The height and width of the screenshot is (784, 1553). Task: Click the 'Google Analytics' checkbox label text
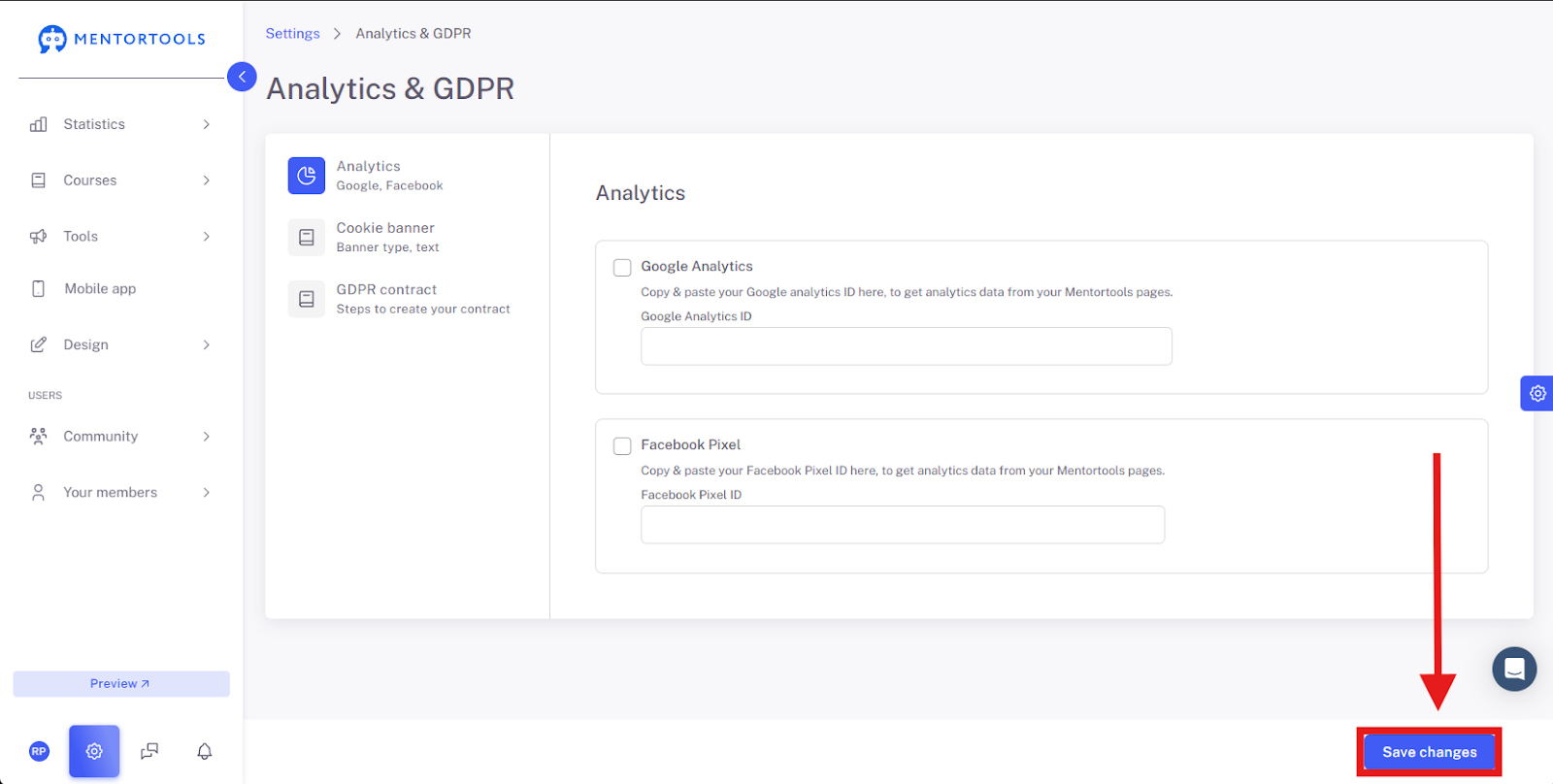tap(697, 266)
